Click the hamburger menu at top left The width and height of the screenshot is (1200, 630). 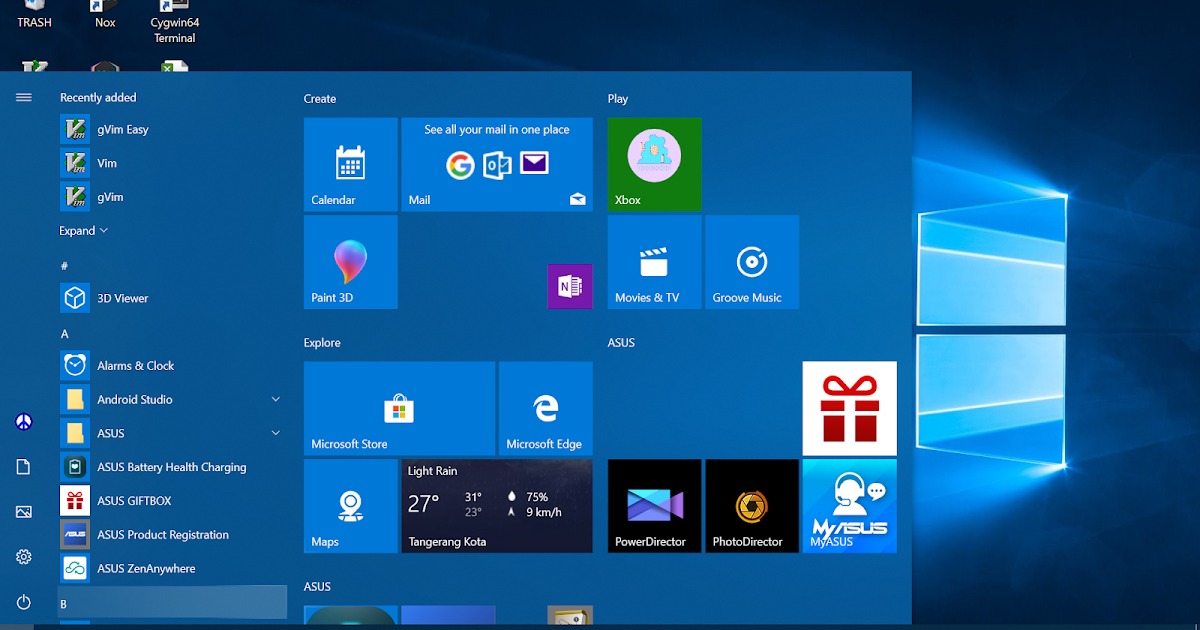point(23,97)
